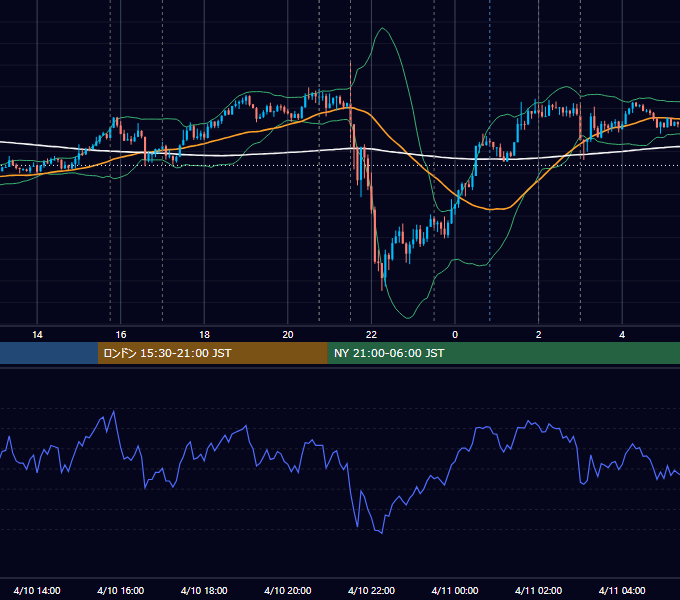680x600 pixels.
Task: Click the upper axis hour label 4
Action: [622, 335]
